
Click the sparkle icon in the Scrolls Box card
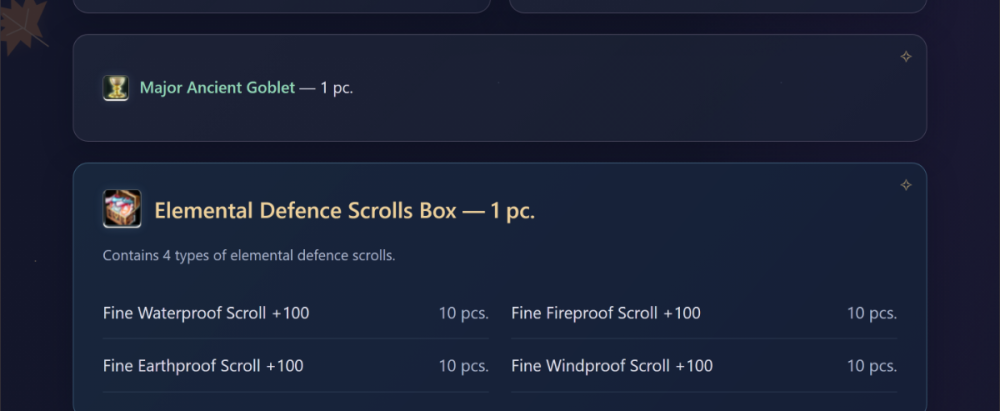906,185
